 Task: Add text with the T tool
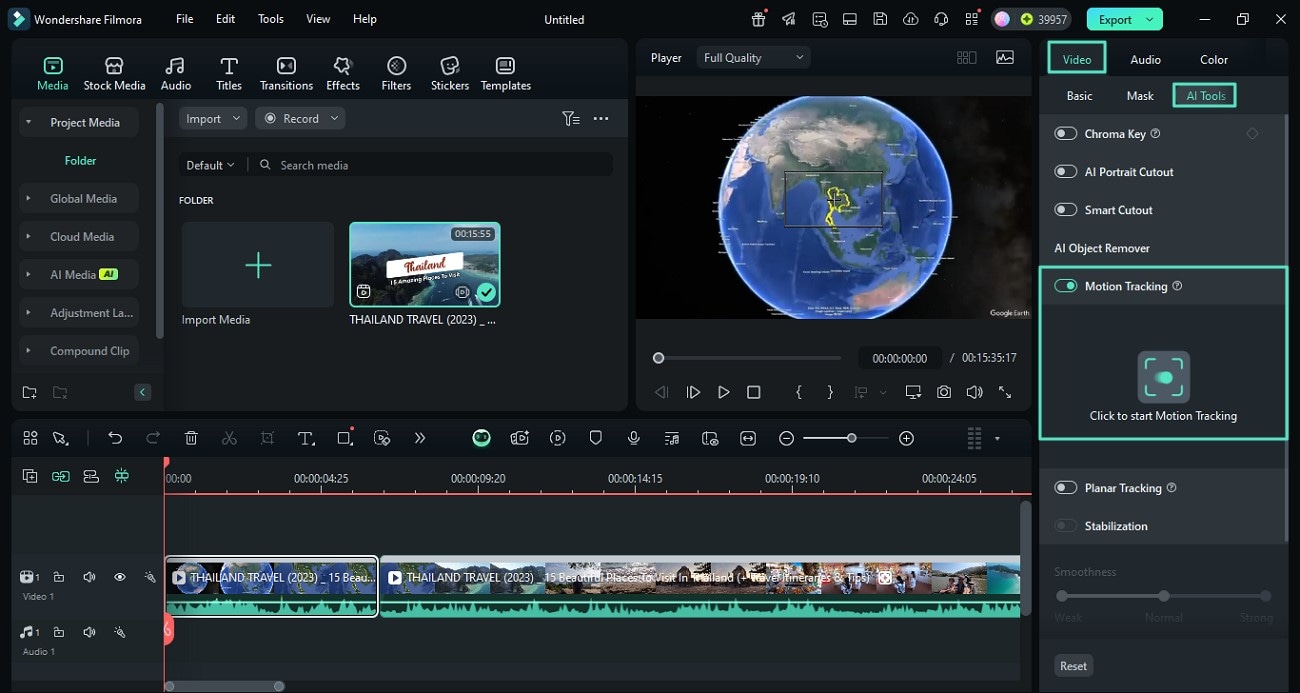click(306, 438)
